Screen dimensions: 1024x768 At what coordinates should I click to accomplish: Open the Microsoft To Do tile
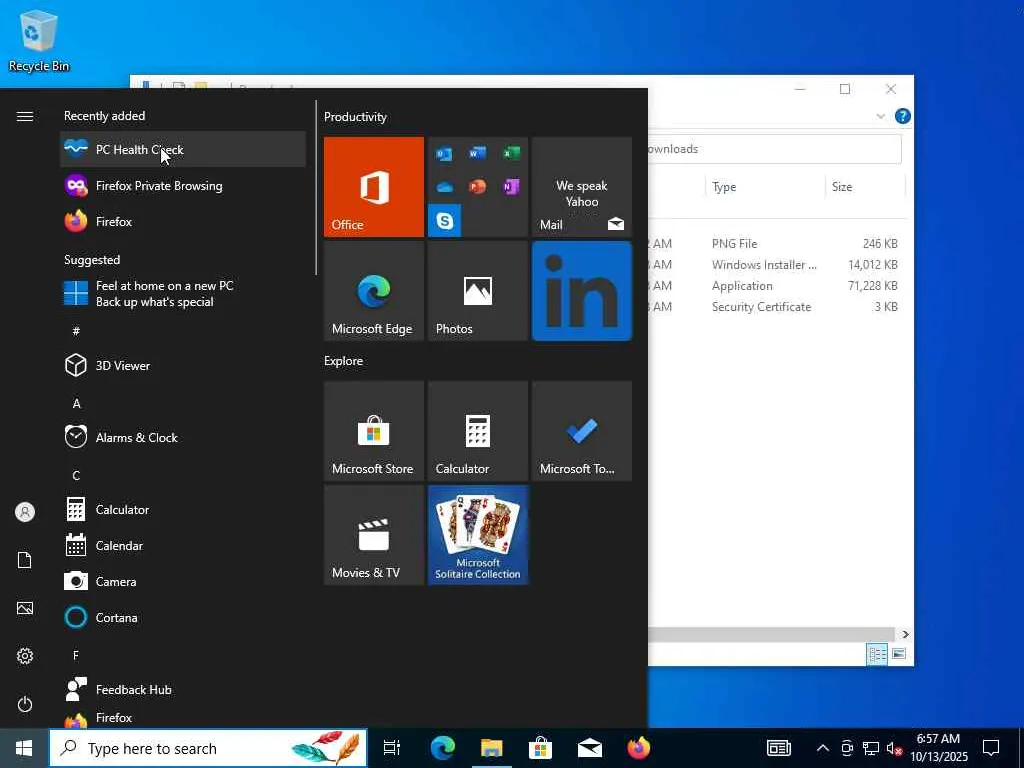pyautogui.click(x=582, y=431)
